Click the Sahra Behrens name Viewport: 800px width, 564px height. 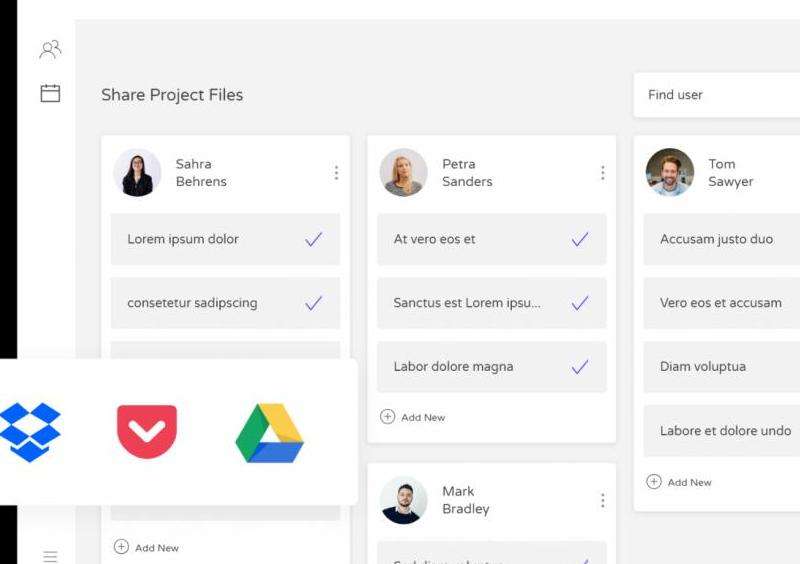pyautogui.click(x=201, y=173)
